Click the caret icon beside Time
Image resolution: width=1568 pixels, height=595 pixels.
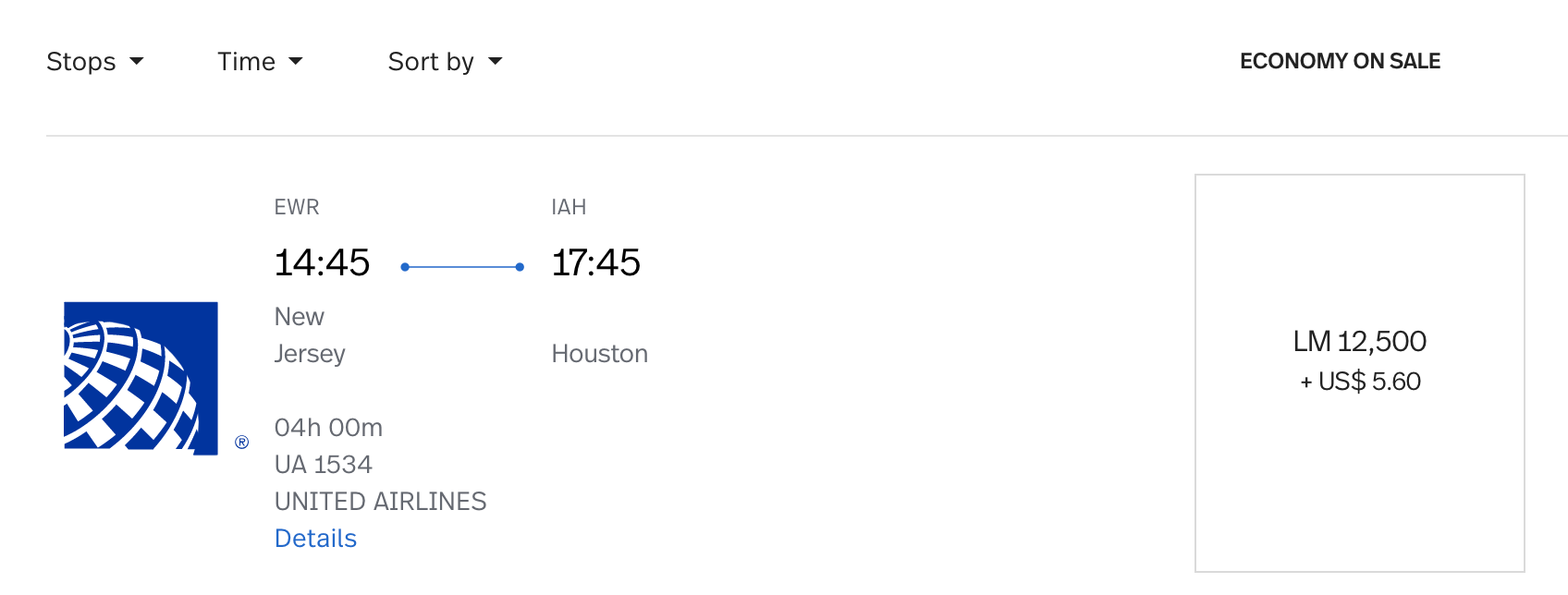tap(296, 61)
